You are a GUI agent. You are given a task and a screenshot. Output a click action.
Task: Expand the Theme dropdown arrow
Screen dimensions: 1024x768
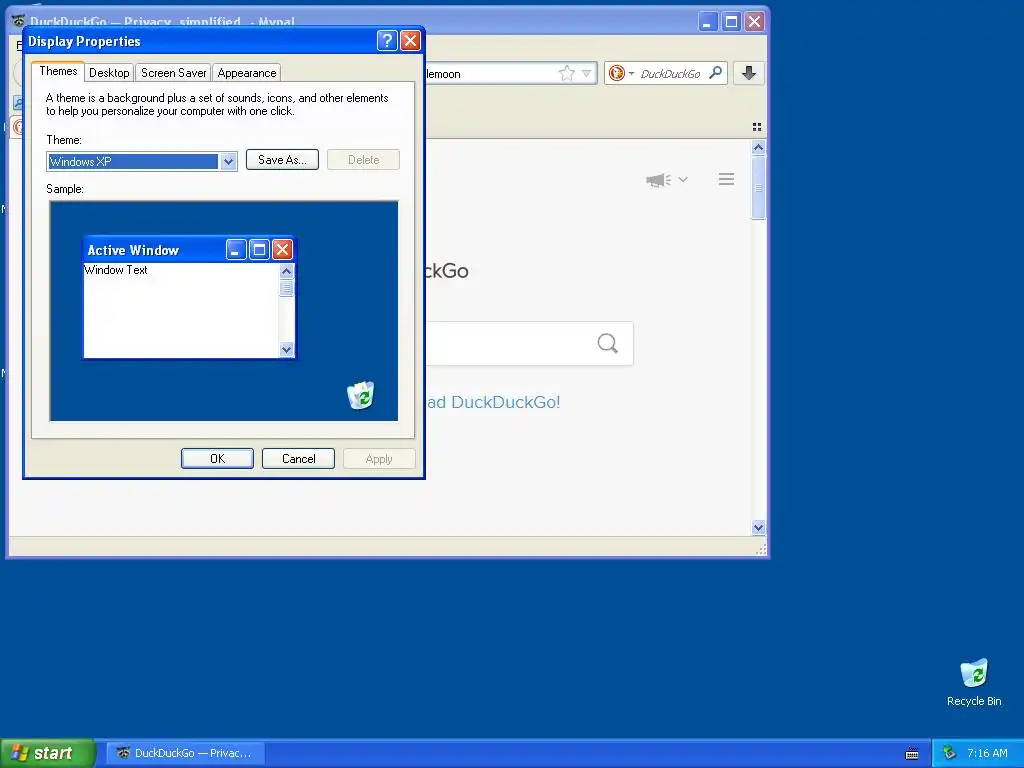228,161
